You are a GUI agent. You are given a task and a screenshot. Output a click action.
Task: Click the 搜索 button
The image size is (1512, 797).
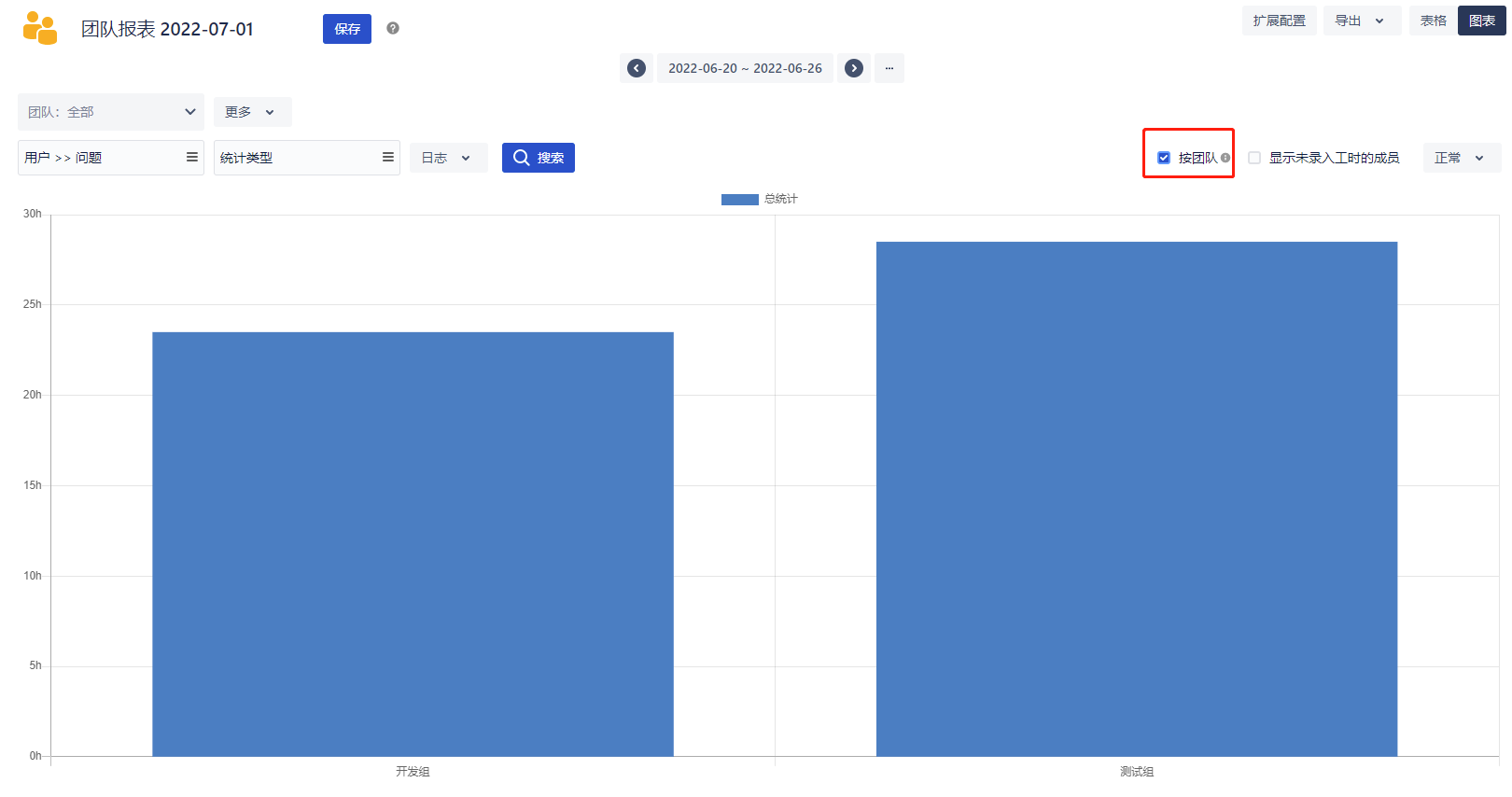(539, 158)
